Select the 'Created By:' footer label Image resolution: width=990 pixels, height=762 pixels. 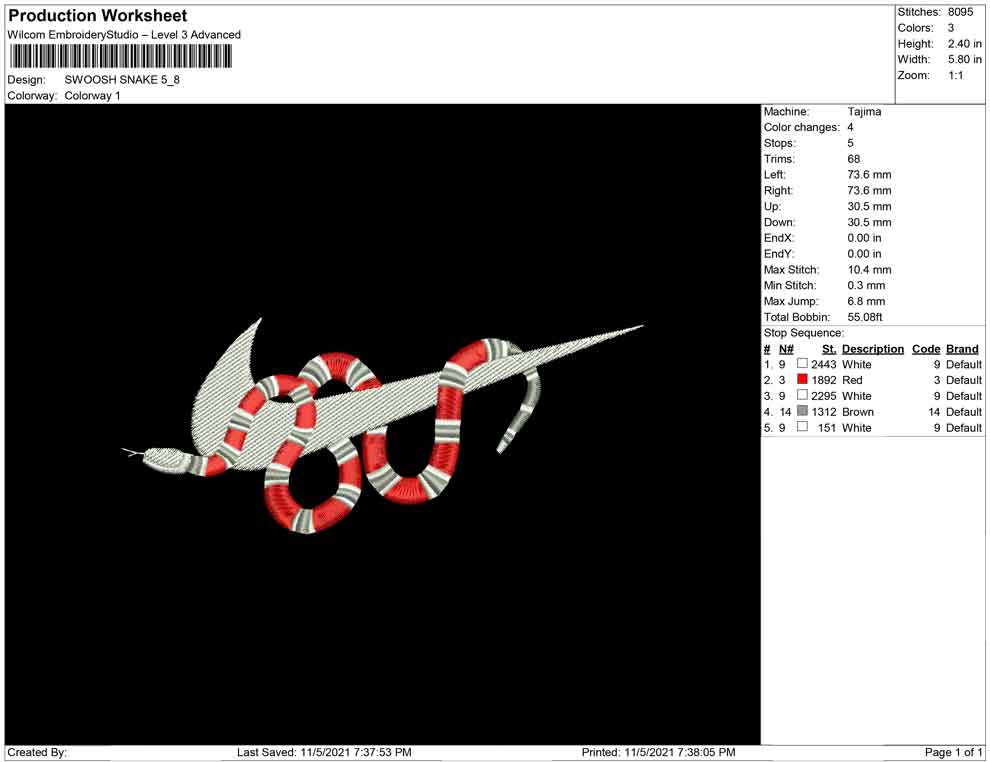pos(37,752)
